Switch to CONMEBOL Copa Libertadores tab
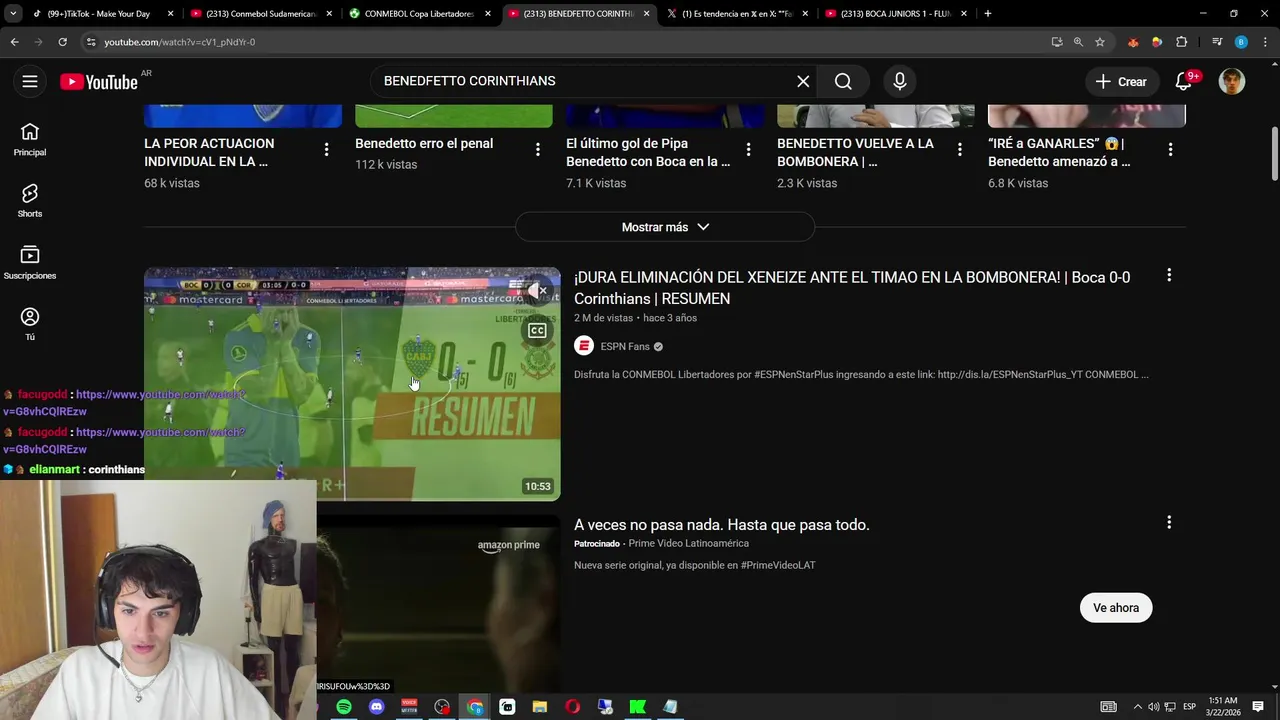The width and height of the screenshot is (1280, 720). coord(419,14)
